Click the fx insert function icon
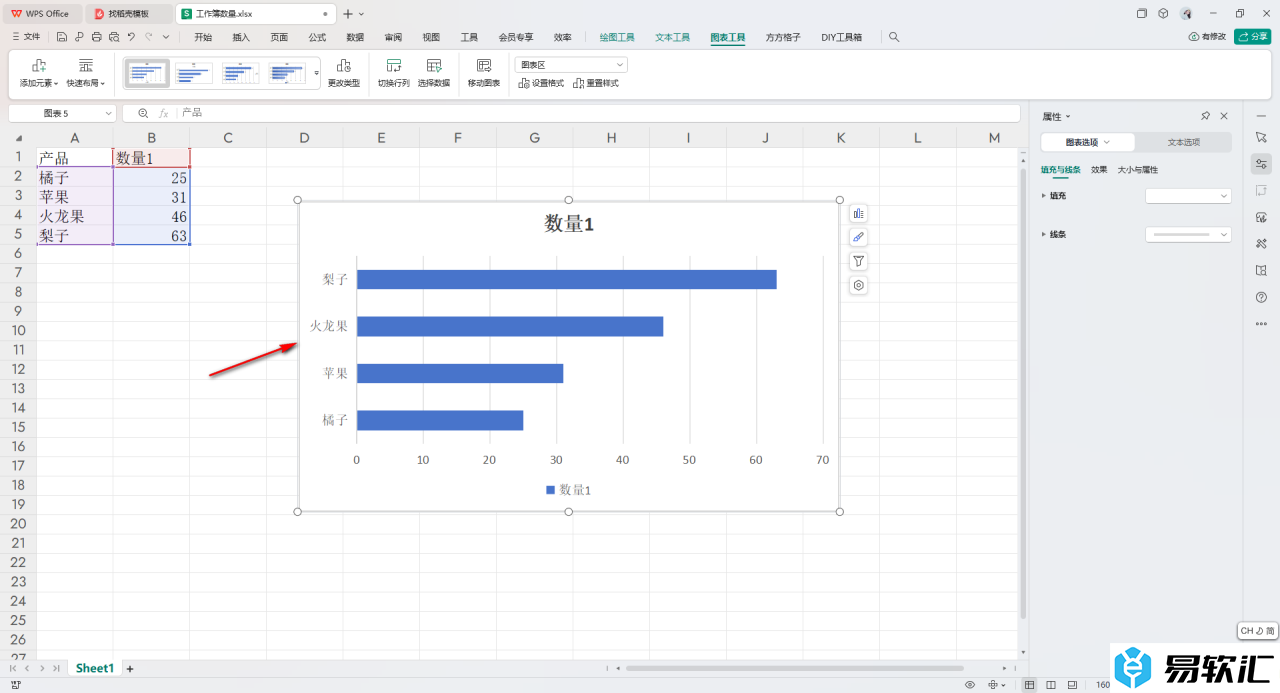This screenshot has width=1280, height=693. click(164, 113)
